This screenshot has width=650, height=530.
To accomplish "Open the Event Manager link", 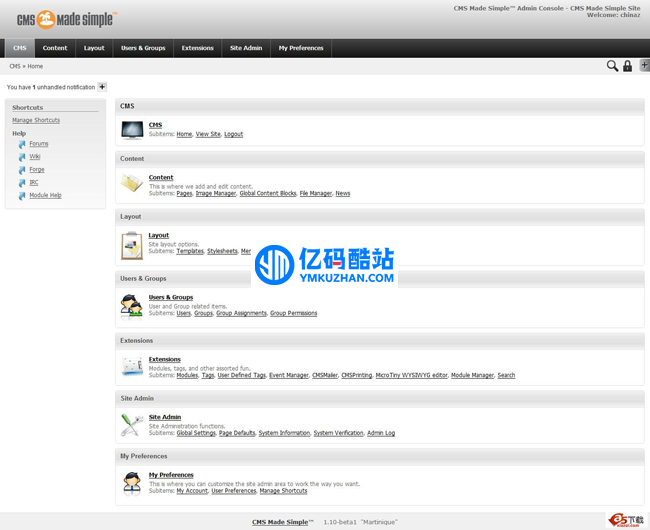I will point(289,375).
